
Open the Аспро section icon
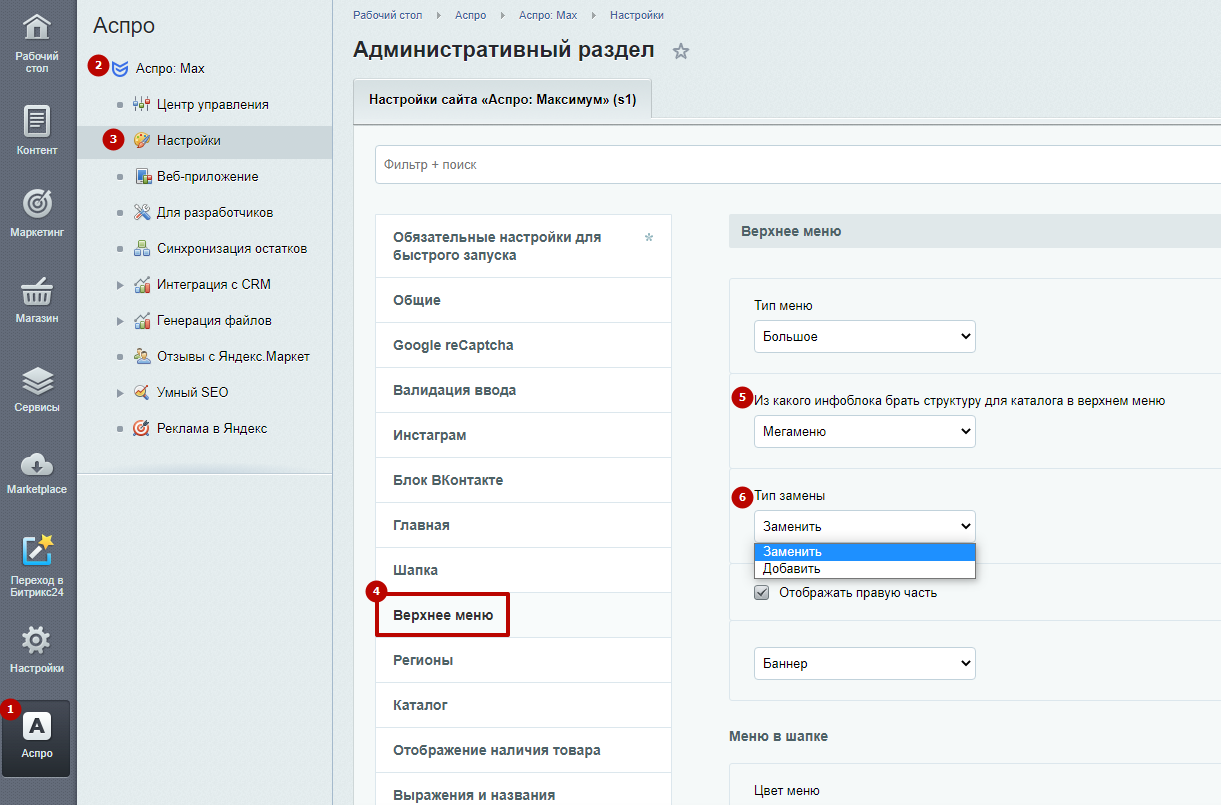37,728
